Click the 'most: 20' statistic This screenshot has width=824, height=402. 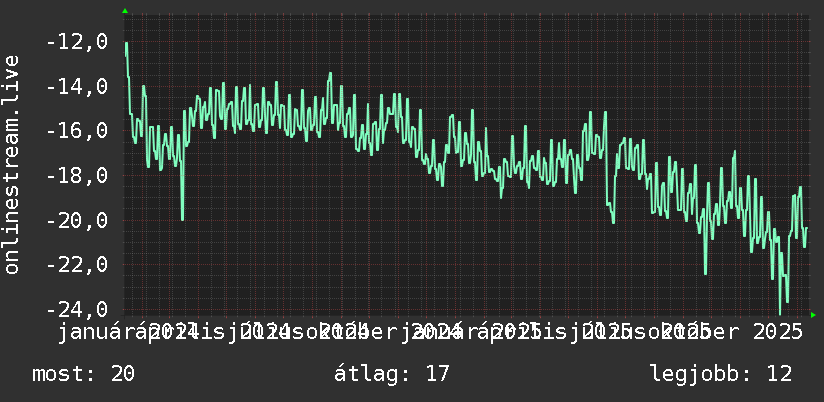(84, 374)
